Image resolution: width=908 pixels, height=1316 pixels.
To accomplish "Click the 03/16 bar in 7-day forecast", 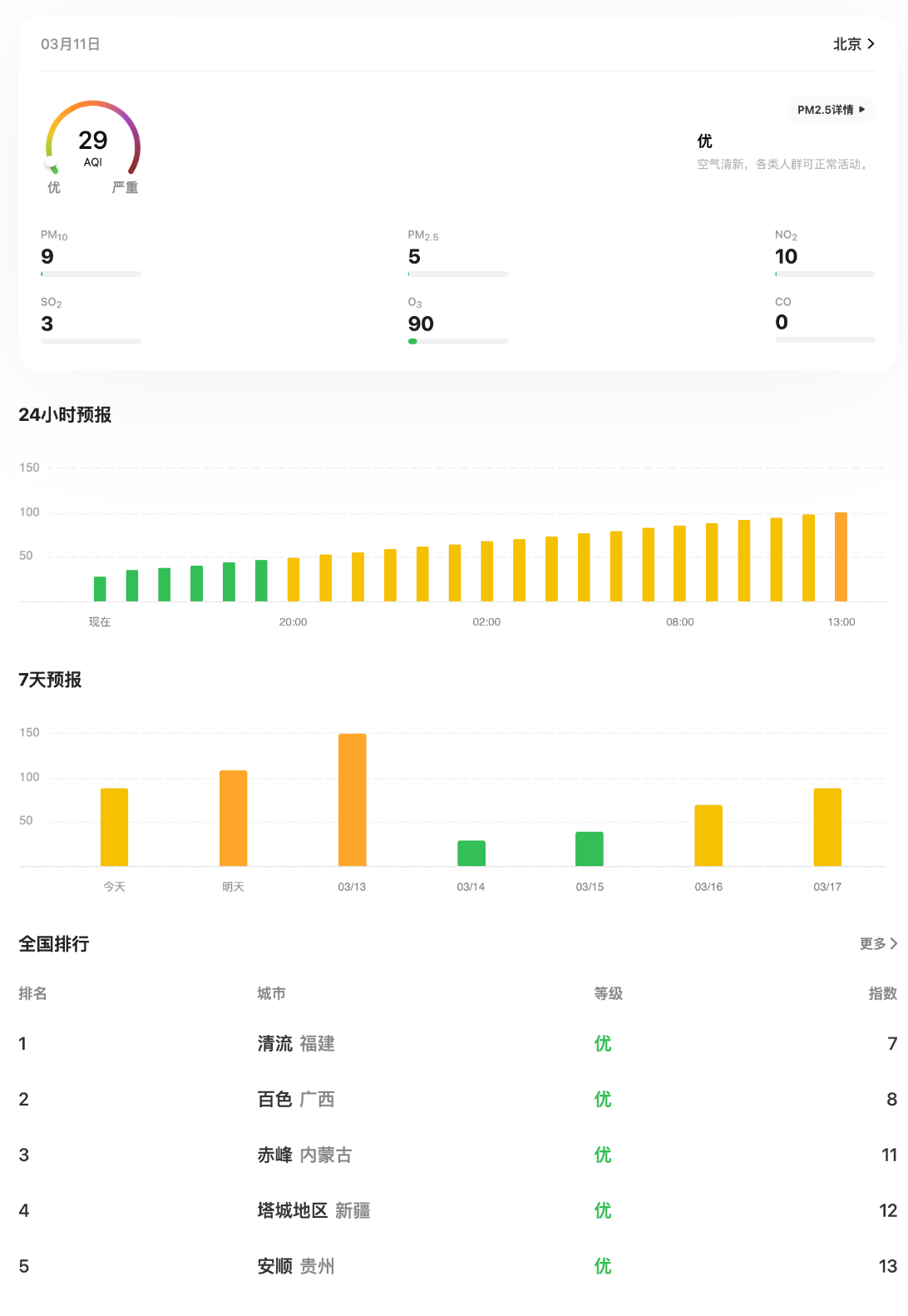I will coord(708,835).
